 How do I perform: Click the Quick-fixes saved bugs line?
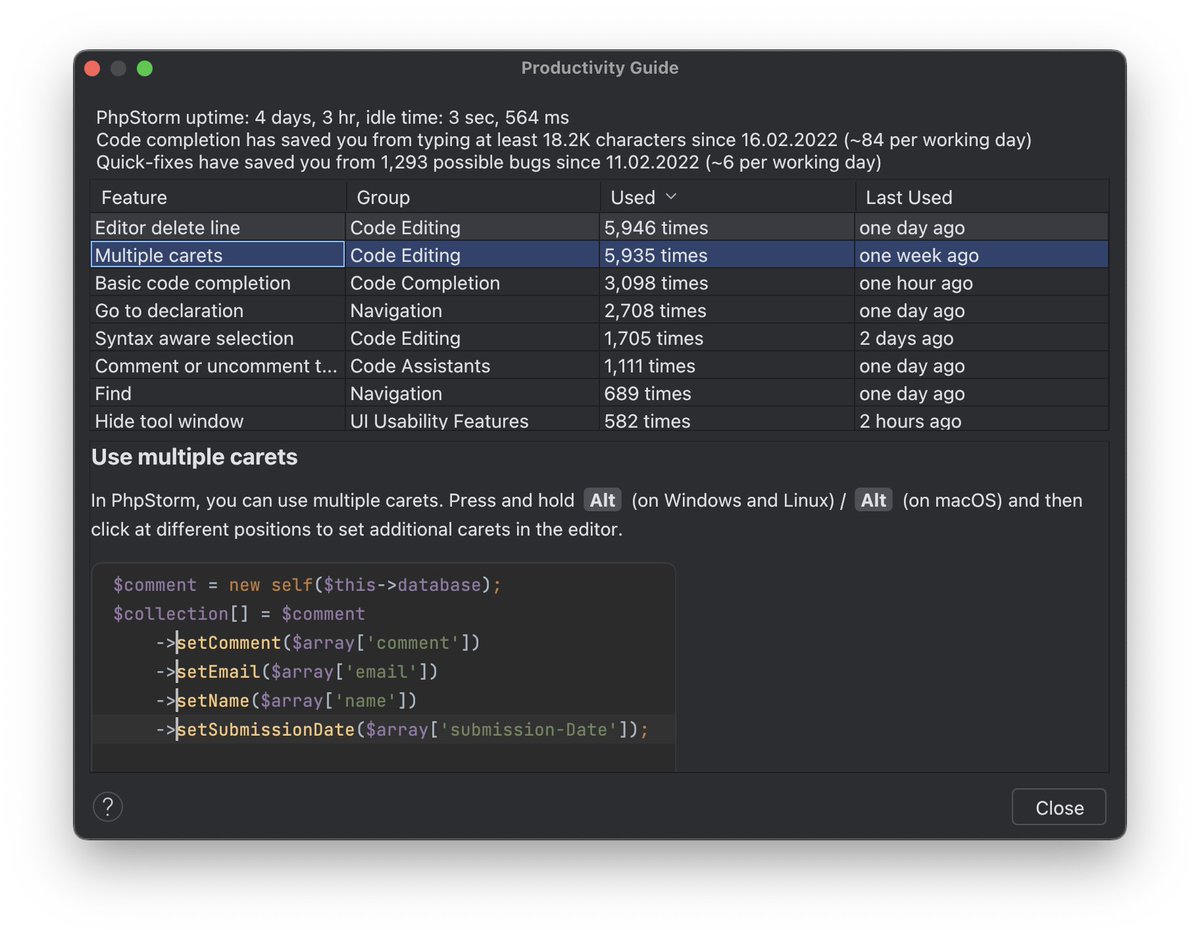pos(489,162)
